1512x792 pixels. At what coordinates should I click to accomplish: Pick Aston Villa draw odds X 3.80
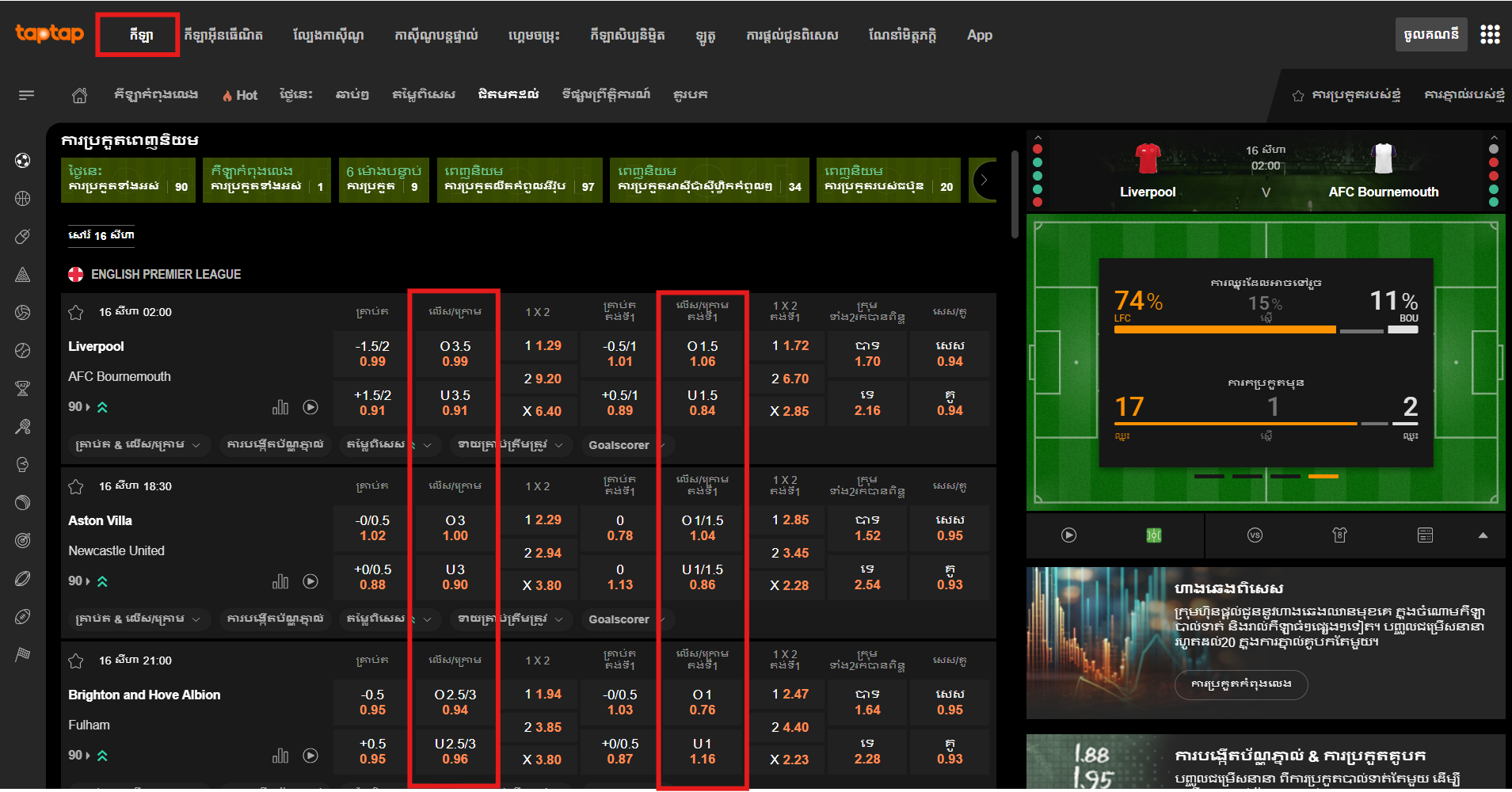[x=543, y=586]
